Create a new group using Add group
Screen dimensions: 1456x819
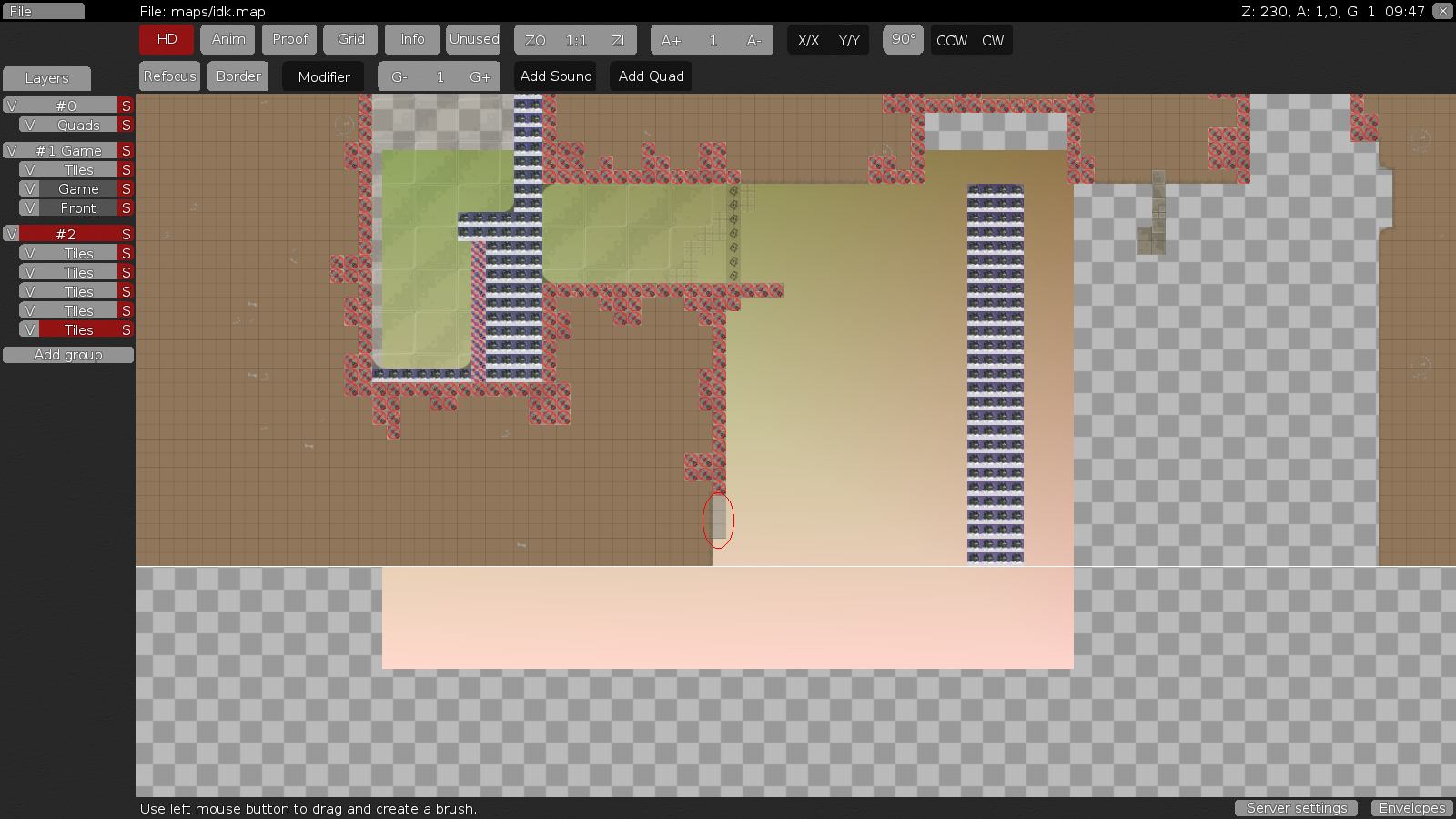click(x=67, y=354)
